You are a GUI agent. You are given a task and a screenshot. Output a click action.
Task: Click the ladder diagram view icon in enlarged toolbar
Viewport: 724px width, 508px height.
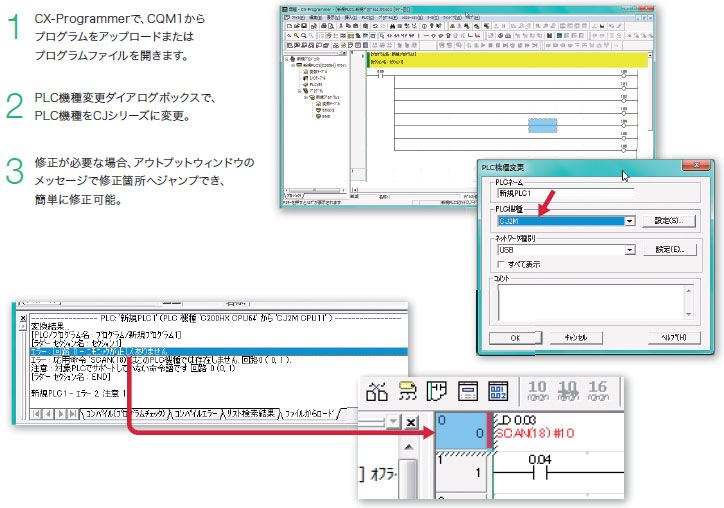pos(437,391)
